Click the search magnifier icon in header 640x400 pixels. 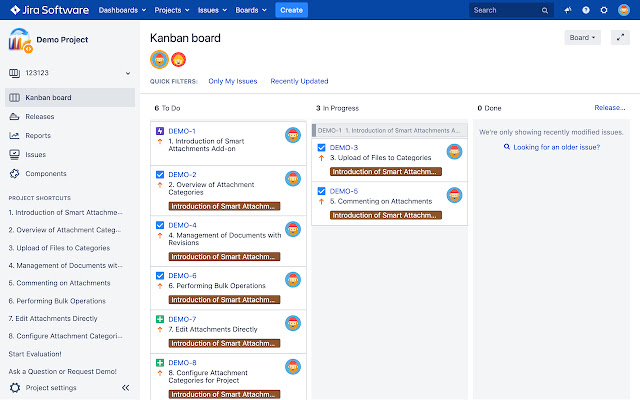point(545,11)
